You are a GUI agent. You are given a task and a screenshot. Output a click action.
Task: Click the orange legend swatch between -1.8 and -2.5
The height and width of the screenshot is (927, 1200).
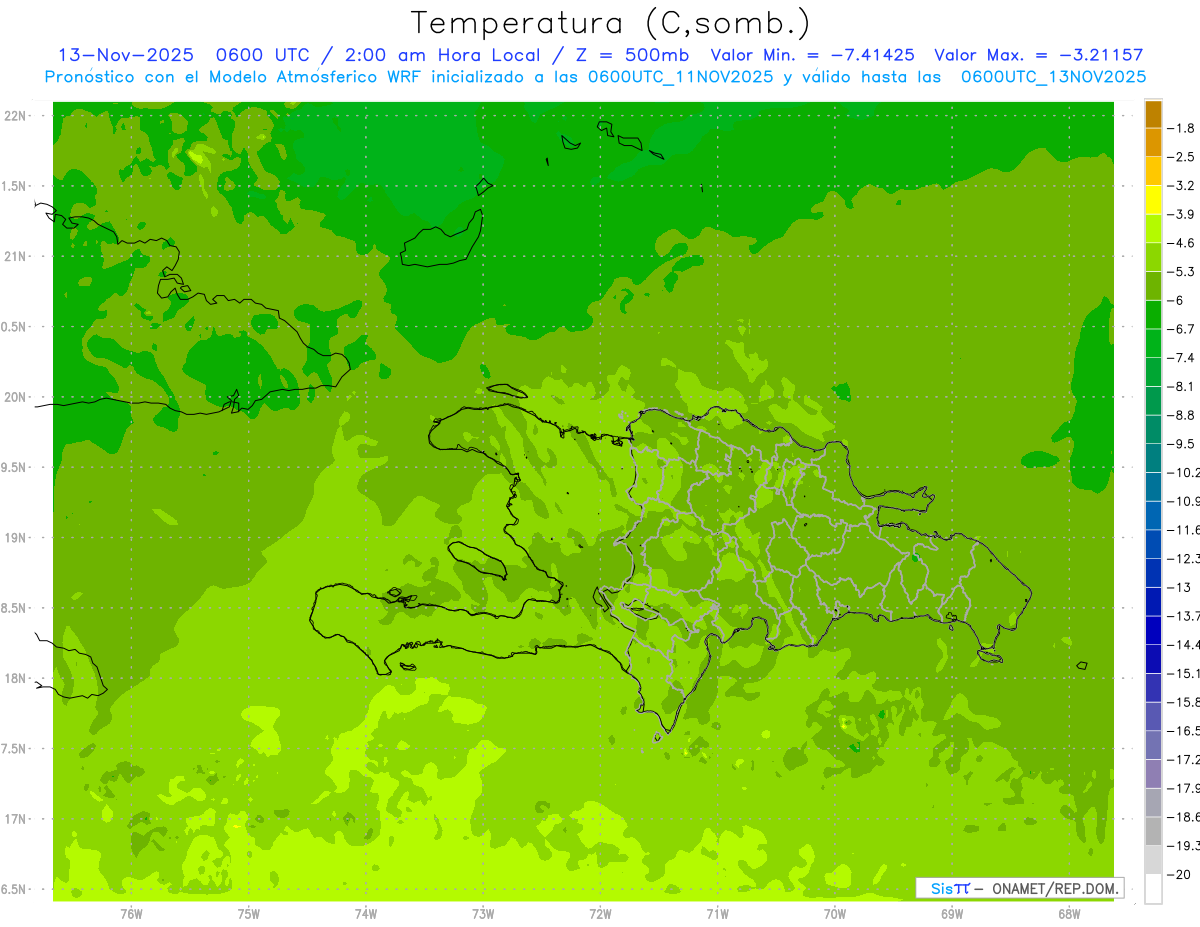click(x=1153, y=143)
